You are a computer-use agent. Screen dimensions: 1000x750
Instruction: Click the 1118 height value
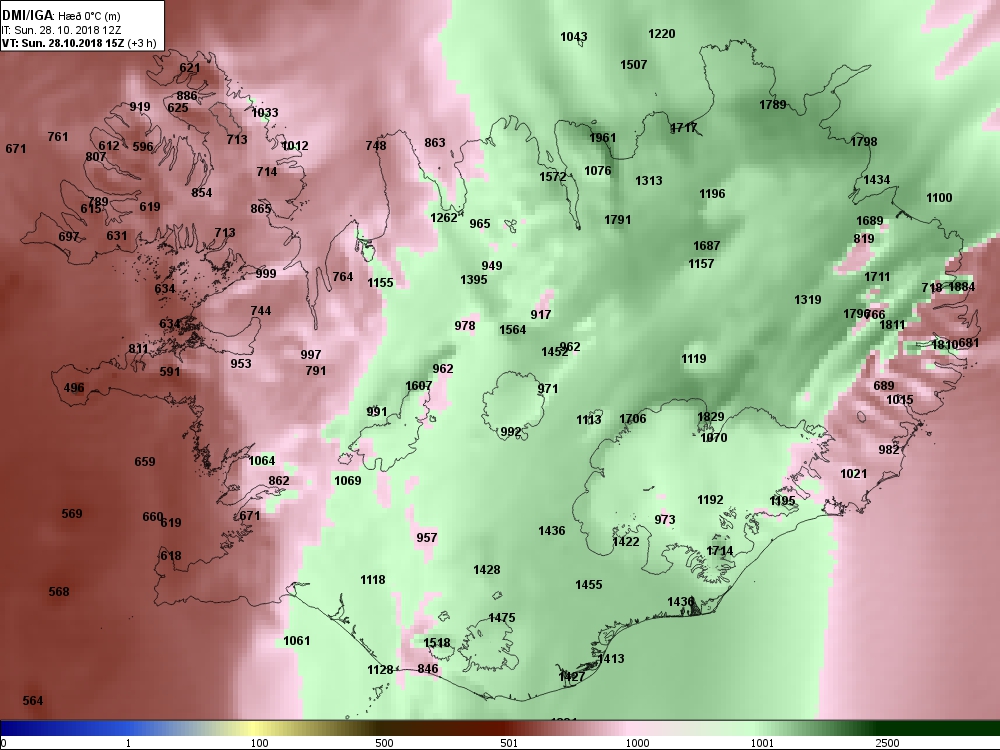[x=372, y=580]
